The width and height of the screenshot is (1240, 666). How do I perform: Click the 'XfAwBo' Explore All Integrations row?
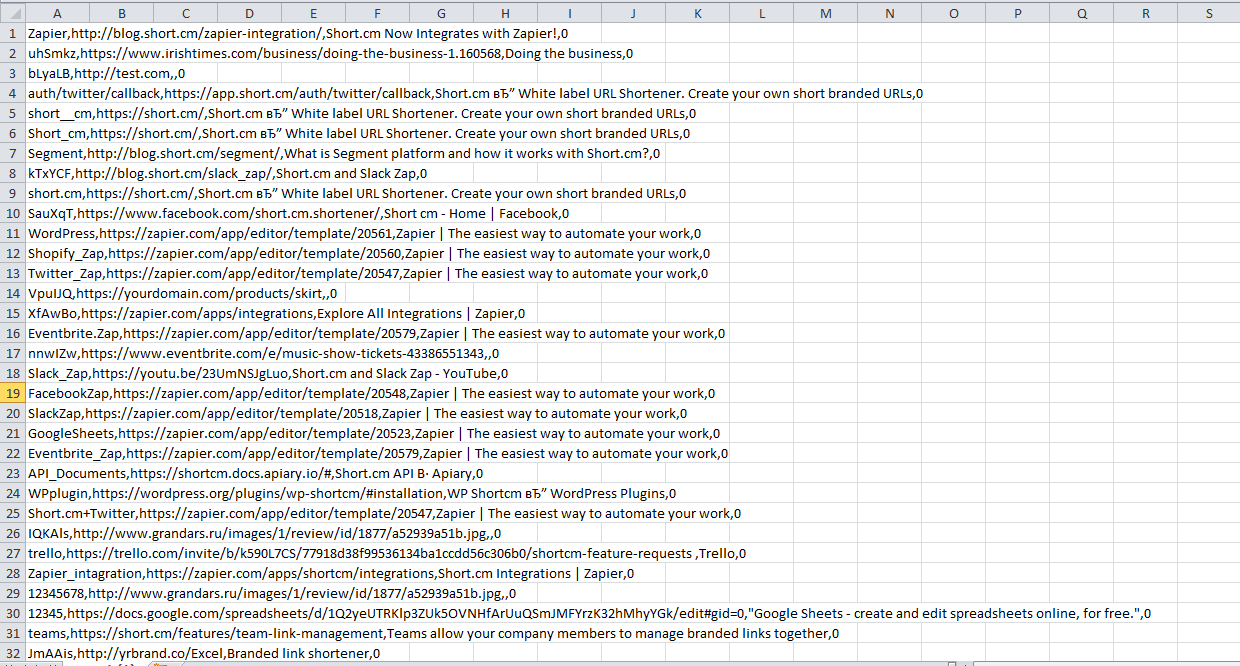276,313
